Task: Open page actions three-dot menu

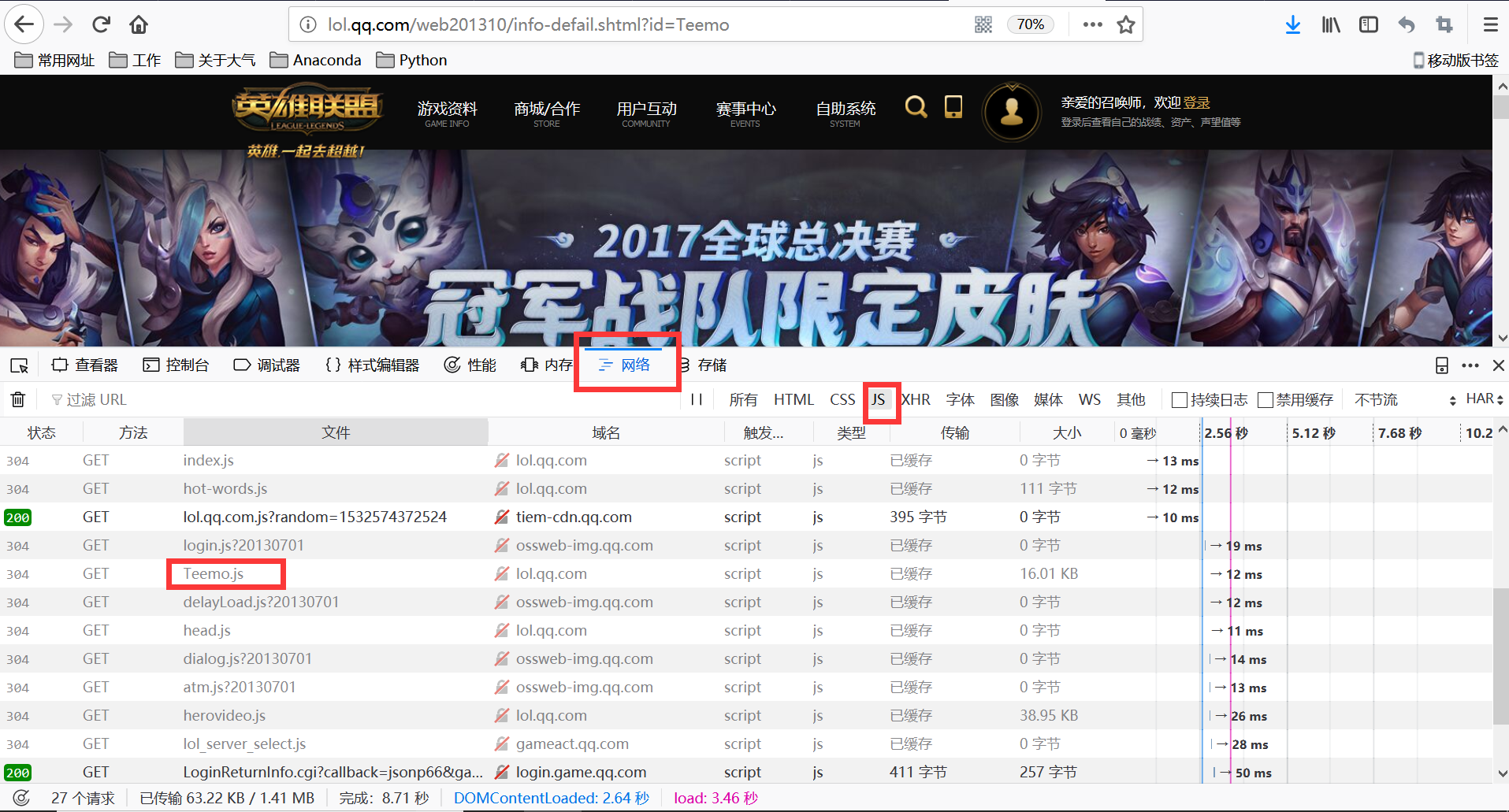Action: tap(1093, 24)
